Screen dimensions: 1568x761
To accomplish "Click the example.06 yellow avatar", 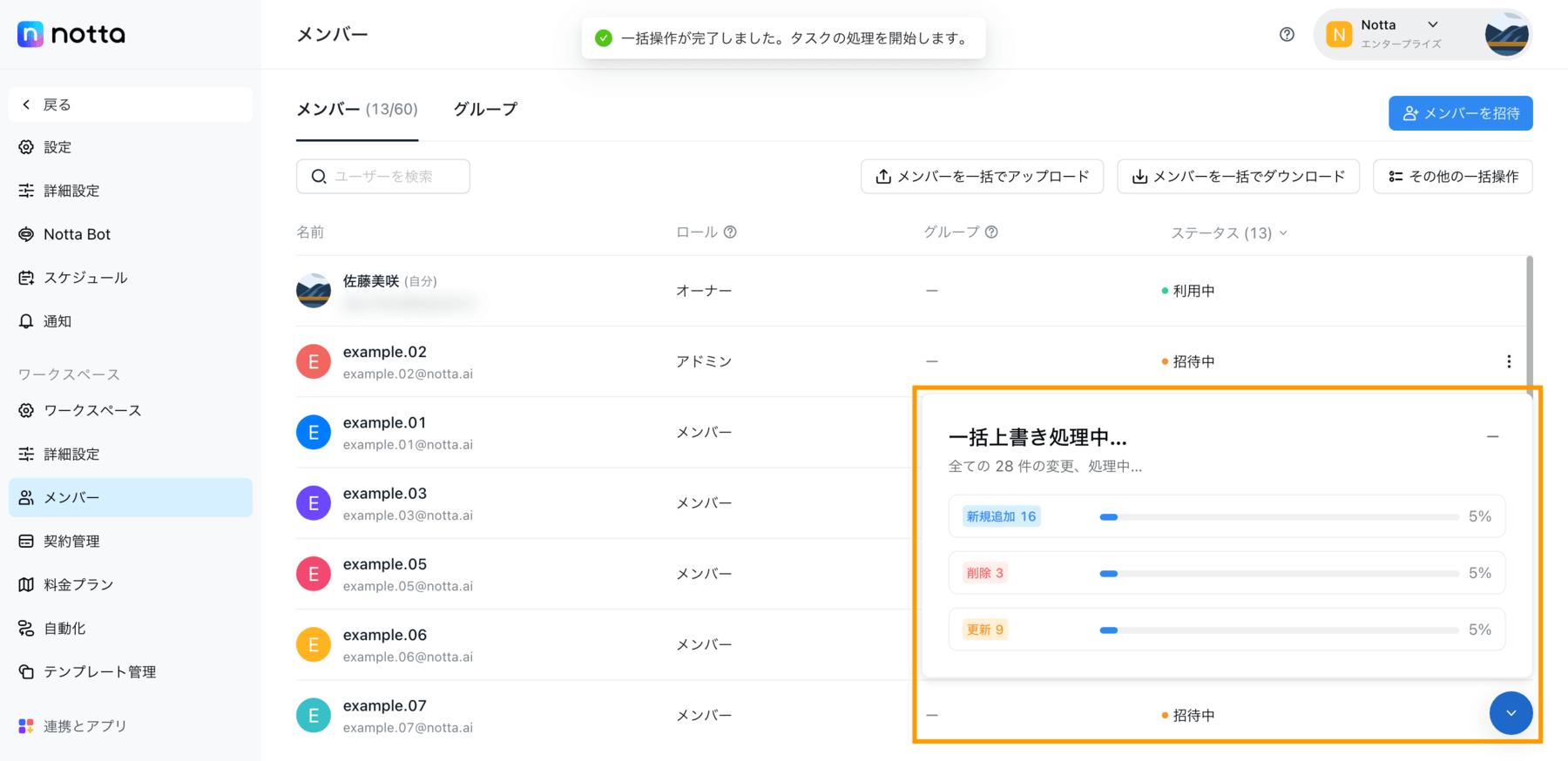I will [314, 644].
